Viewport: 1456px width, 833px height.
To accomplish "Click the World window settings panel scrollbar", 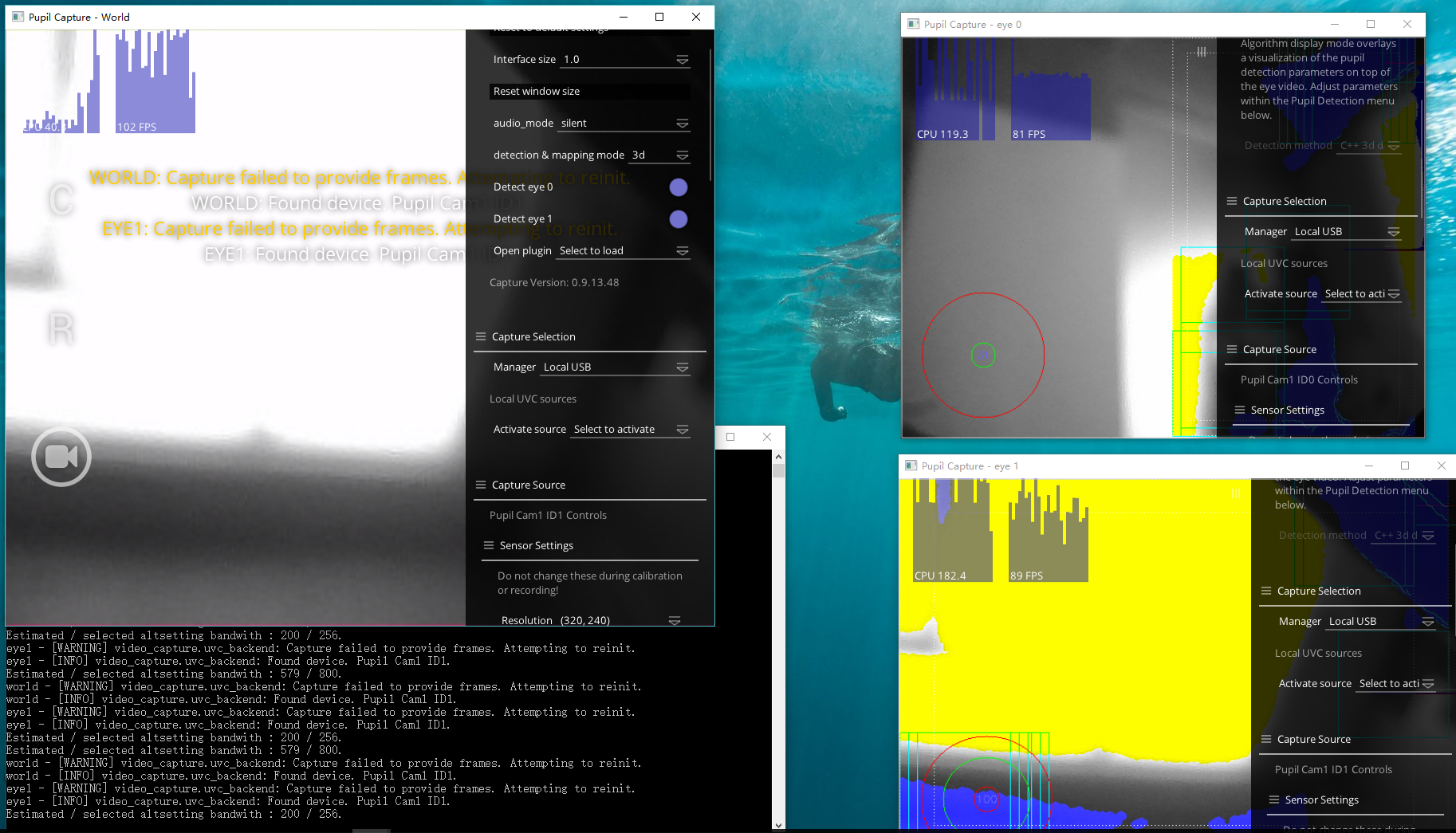I will [710, 113].
